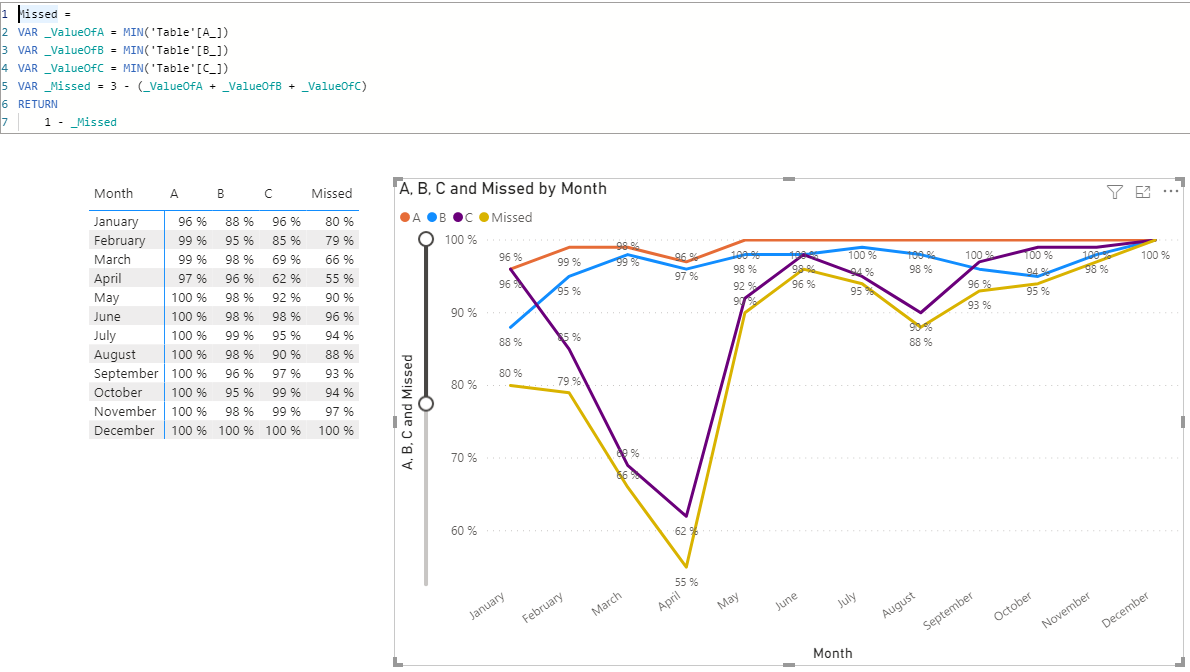Select the August row label

pyautogui.click(x=115, y=355)
